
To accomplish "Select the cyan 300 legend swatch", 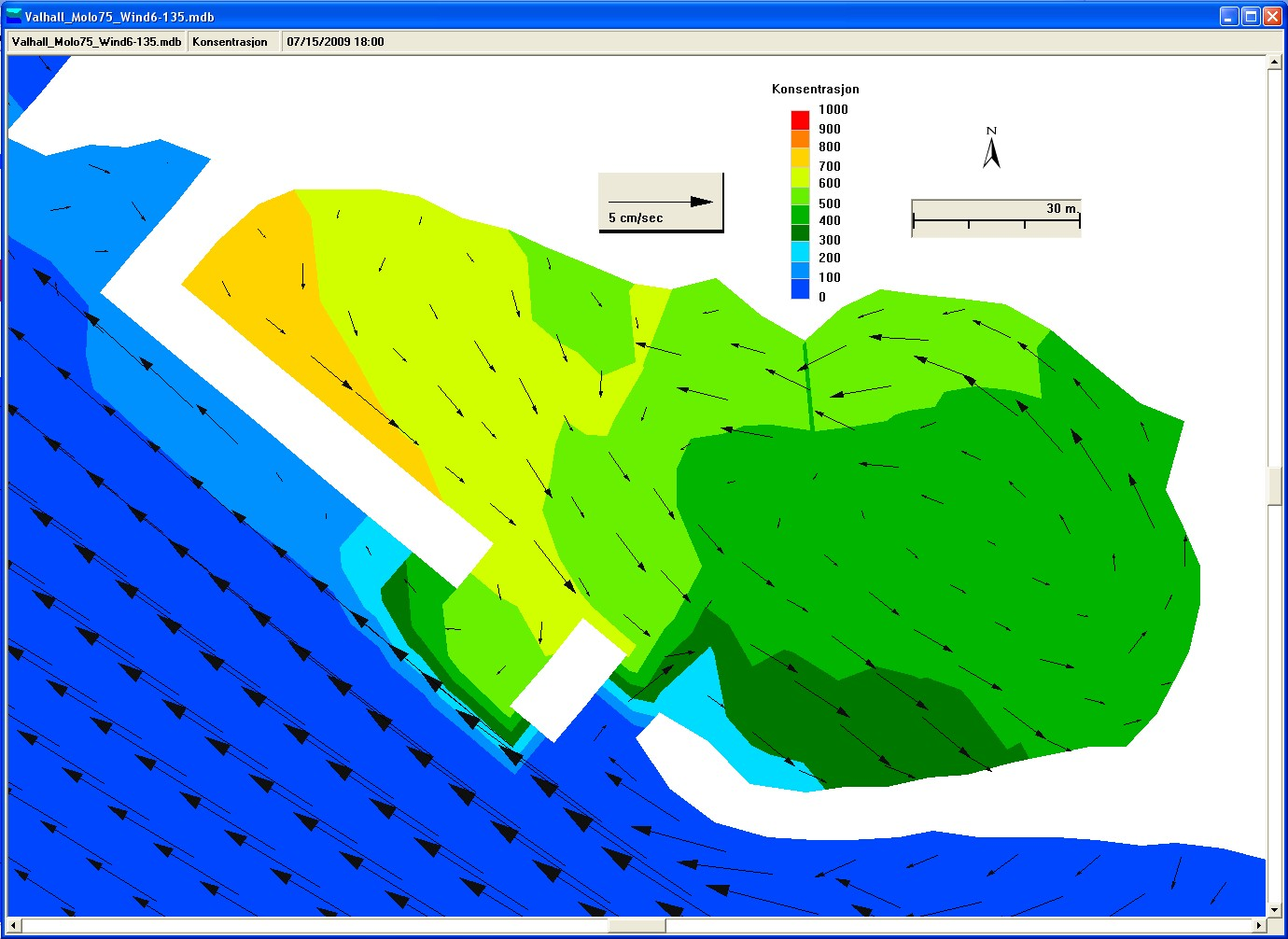I will coord(800,252).
